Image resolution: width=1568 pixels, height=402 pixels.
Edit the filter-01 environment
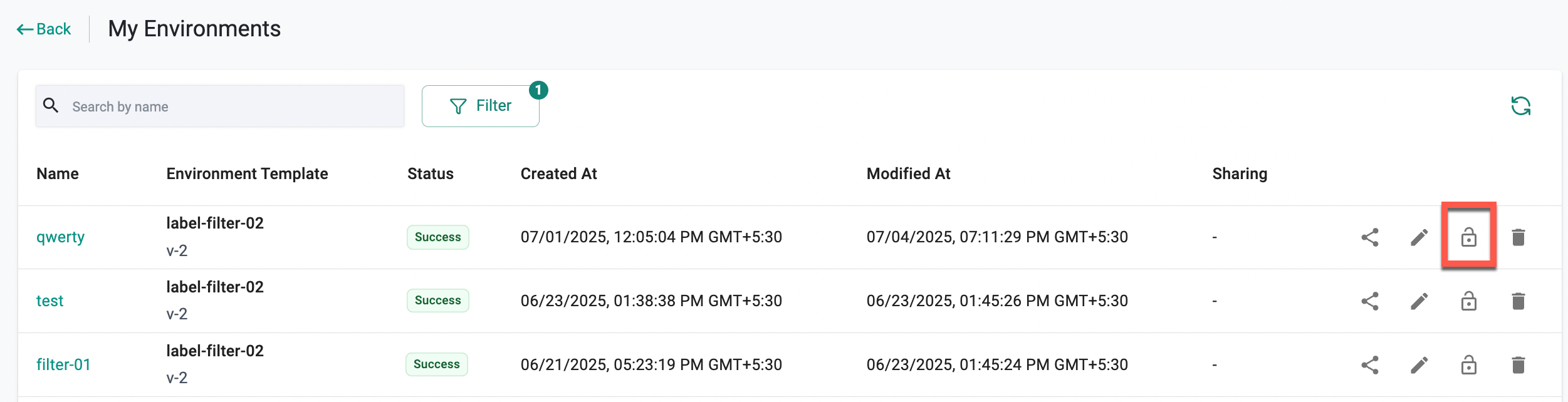pyautogui.click(x=1419, y=365)
